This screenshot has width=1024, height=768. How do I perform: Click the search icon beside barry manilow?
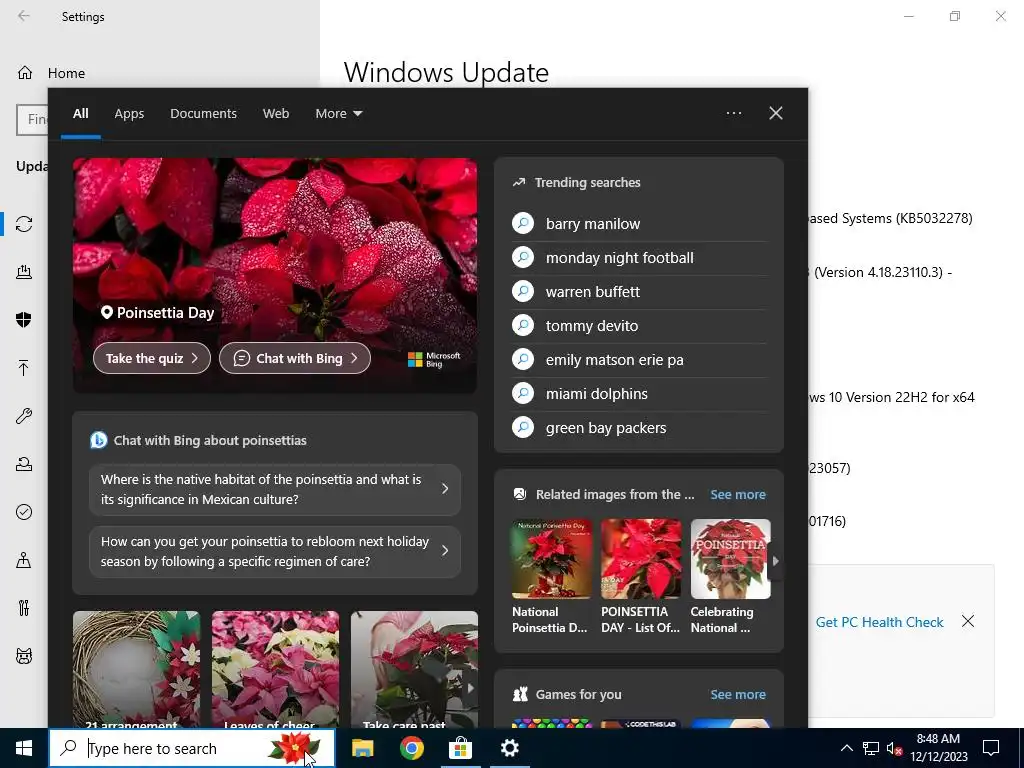pos(523,223)
